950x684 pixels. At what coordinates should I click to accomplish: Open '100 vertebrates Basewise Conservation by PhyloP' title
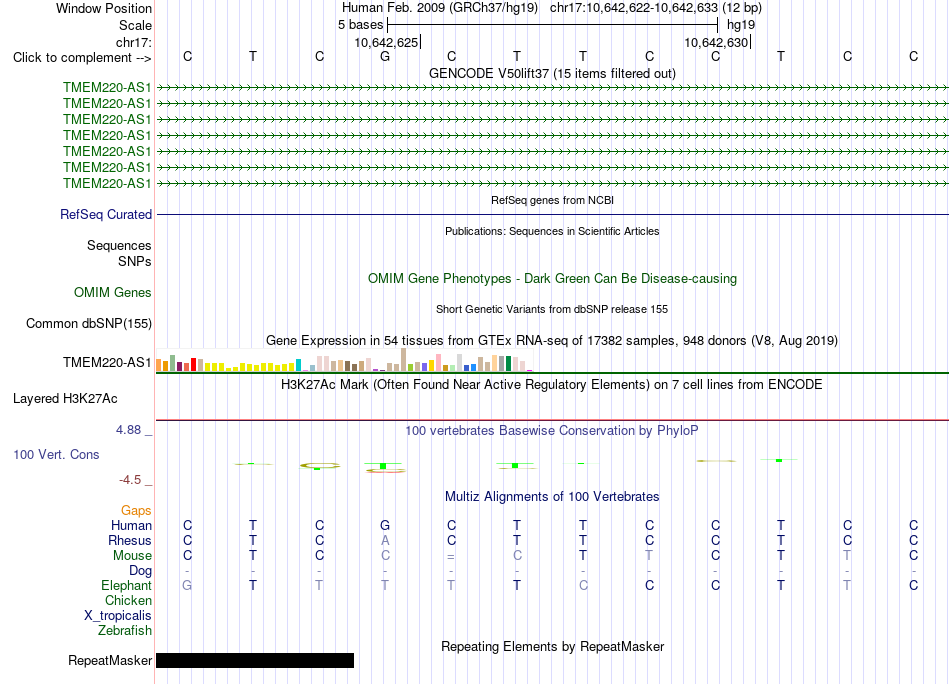point(552,431)
